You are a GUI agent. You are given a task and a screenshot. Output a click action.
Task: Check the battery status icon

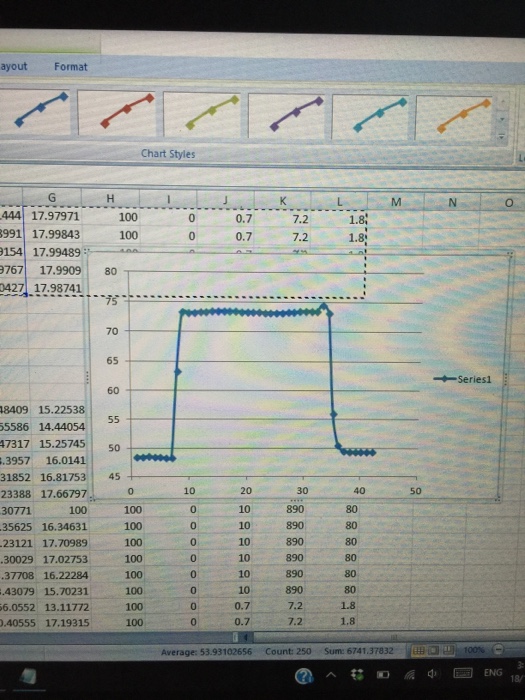(383, 675)
